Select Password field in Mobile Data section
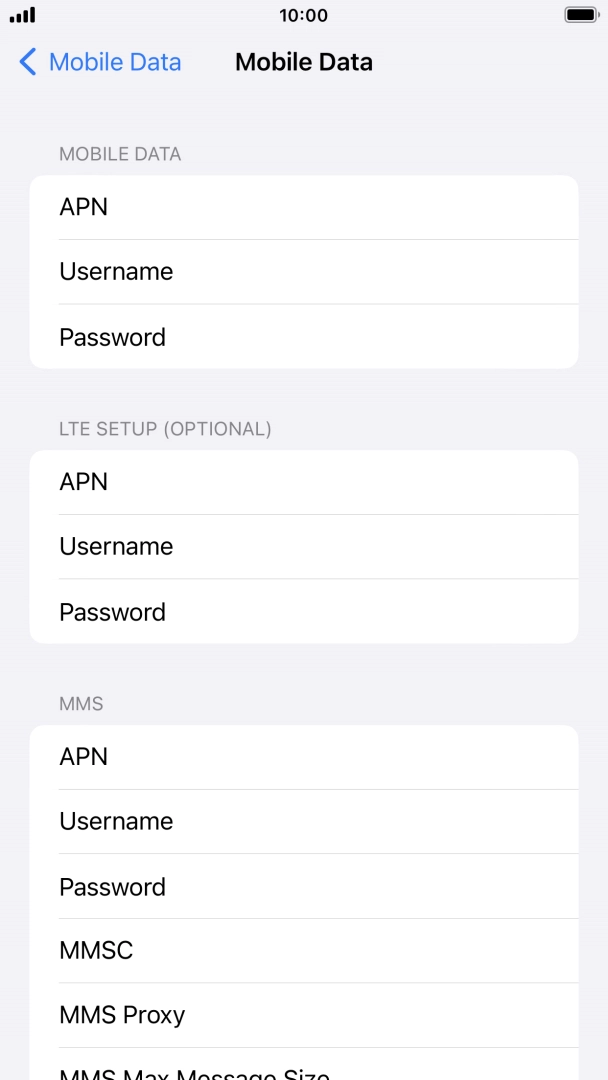Screen dimensions: 608x1080 pos(304,337)
